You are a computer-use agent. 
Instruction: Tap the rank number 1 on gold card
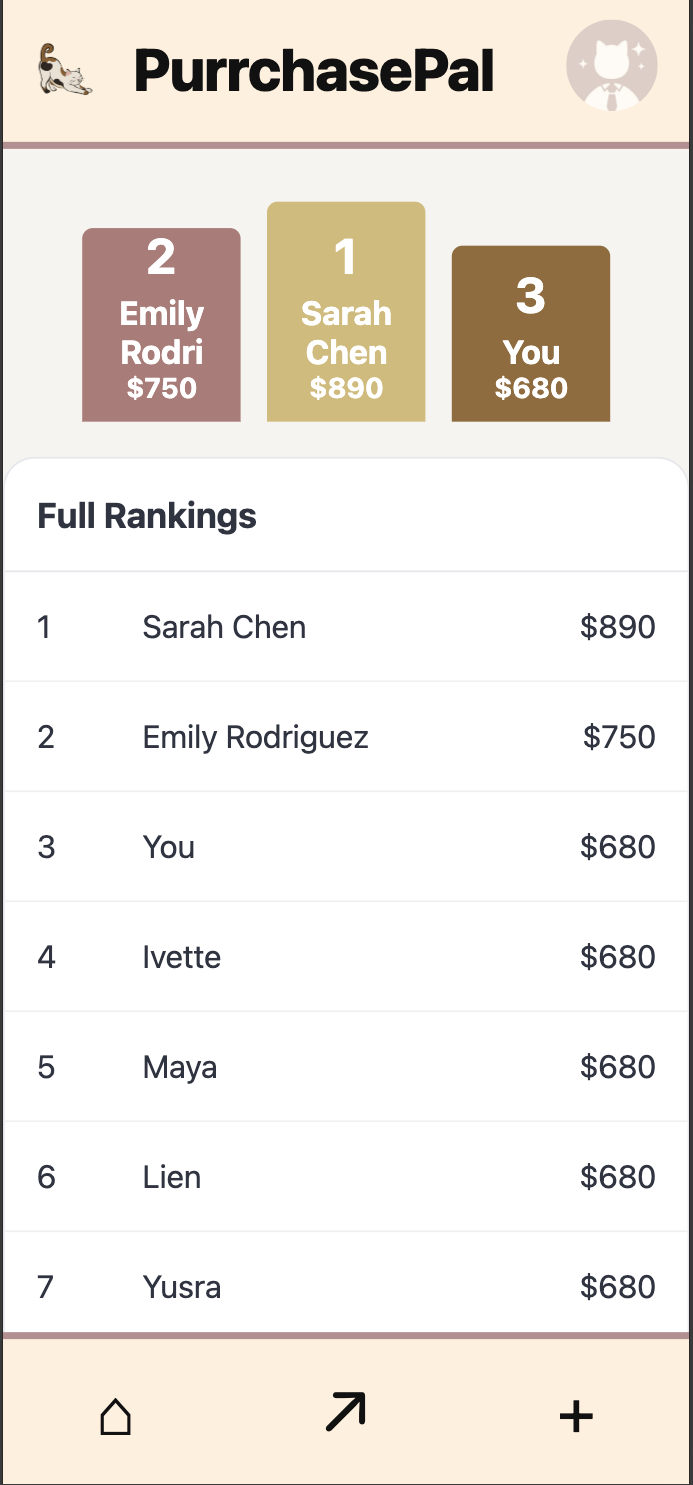(x=345, y=257)
